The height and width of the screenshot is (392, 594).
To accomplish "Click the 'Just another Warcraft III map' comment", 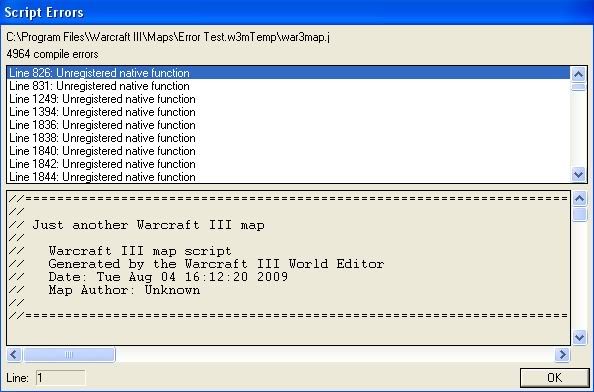I will pyautogui.click(x=148, y=225).
